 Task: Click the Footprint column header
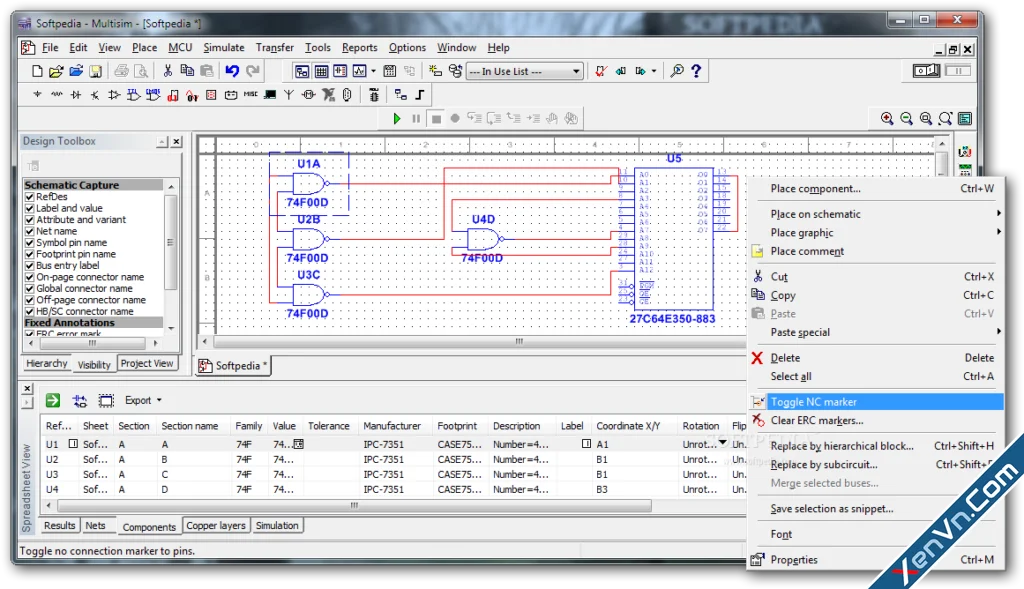(x=457, y=426)
